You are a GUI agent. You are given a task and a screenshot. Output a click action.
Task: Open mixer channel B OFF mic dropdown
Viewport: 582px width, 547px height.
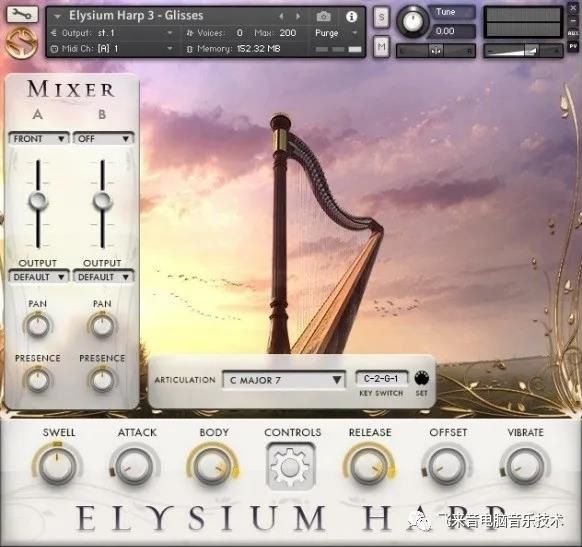pos(103,139)
